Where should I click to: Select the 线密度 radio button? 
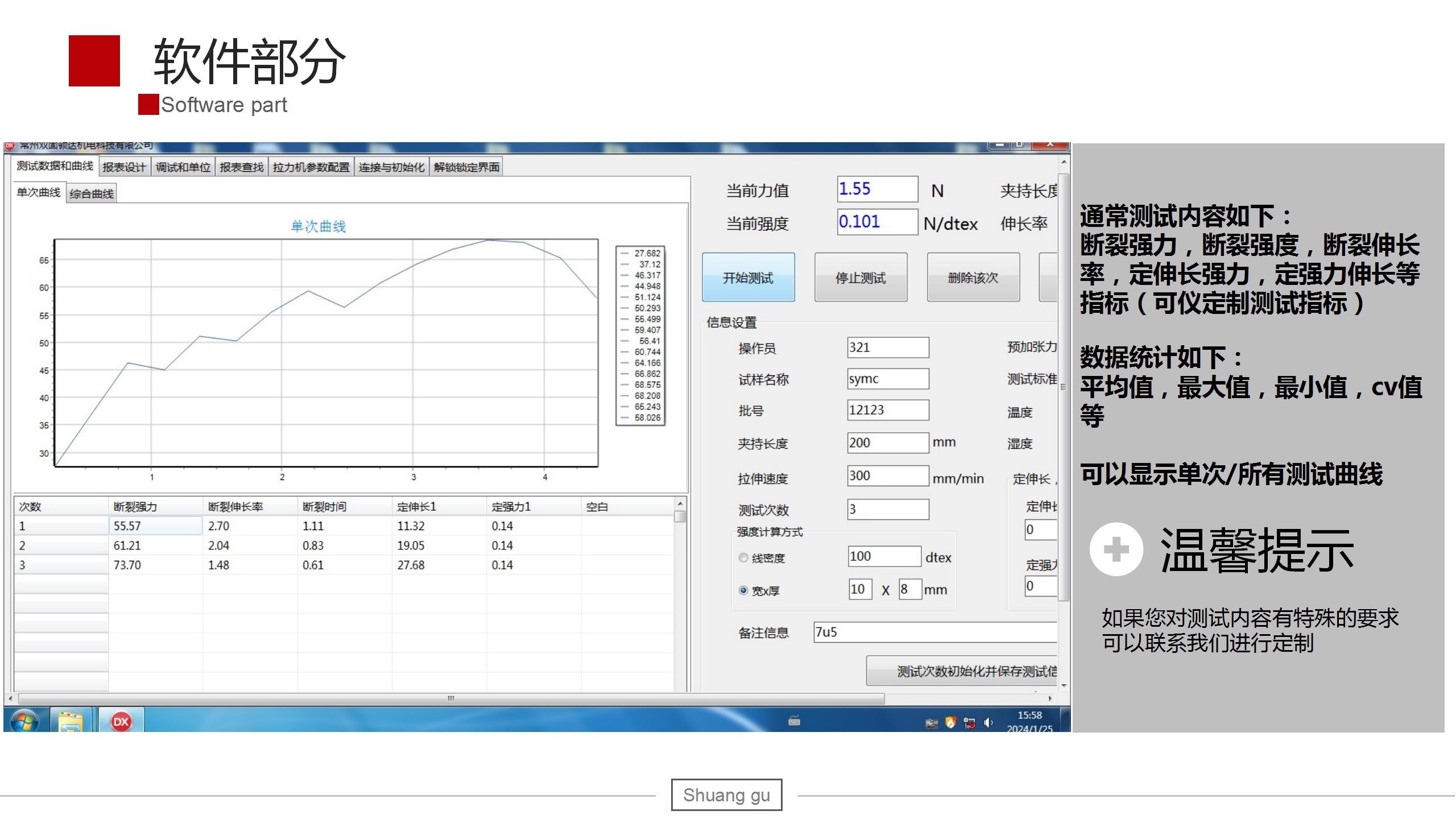click(743, 557)
